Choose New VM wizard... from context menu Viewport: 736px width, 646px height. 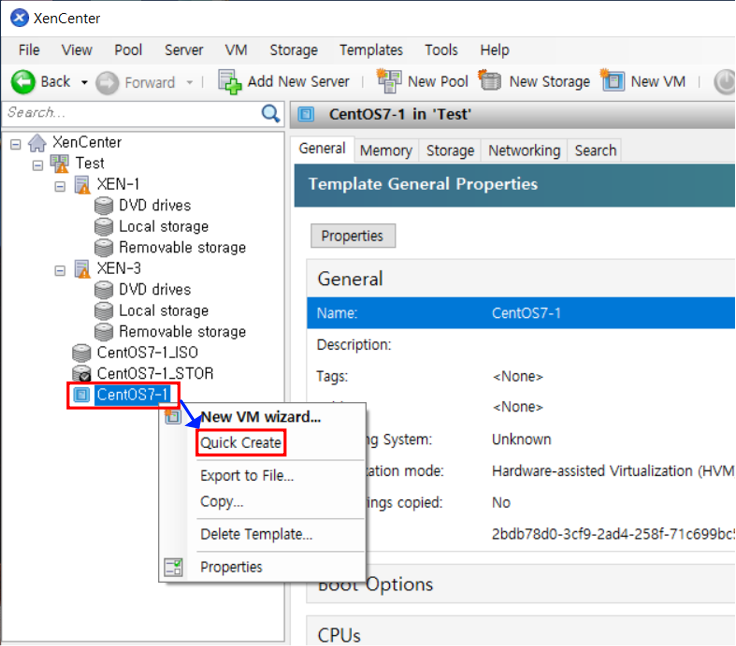pyautogui.click(x=261, y=417)
